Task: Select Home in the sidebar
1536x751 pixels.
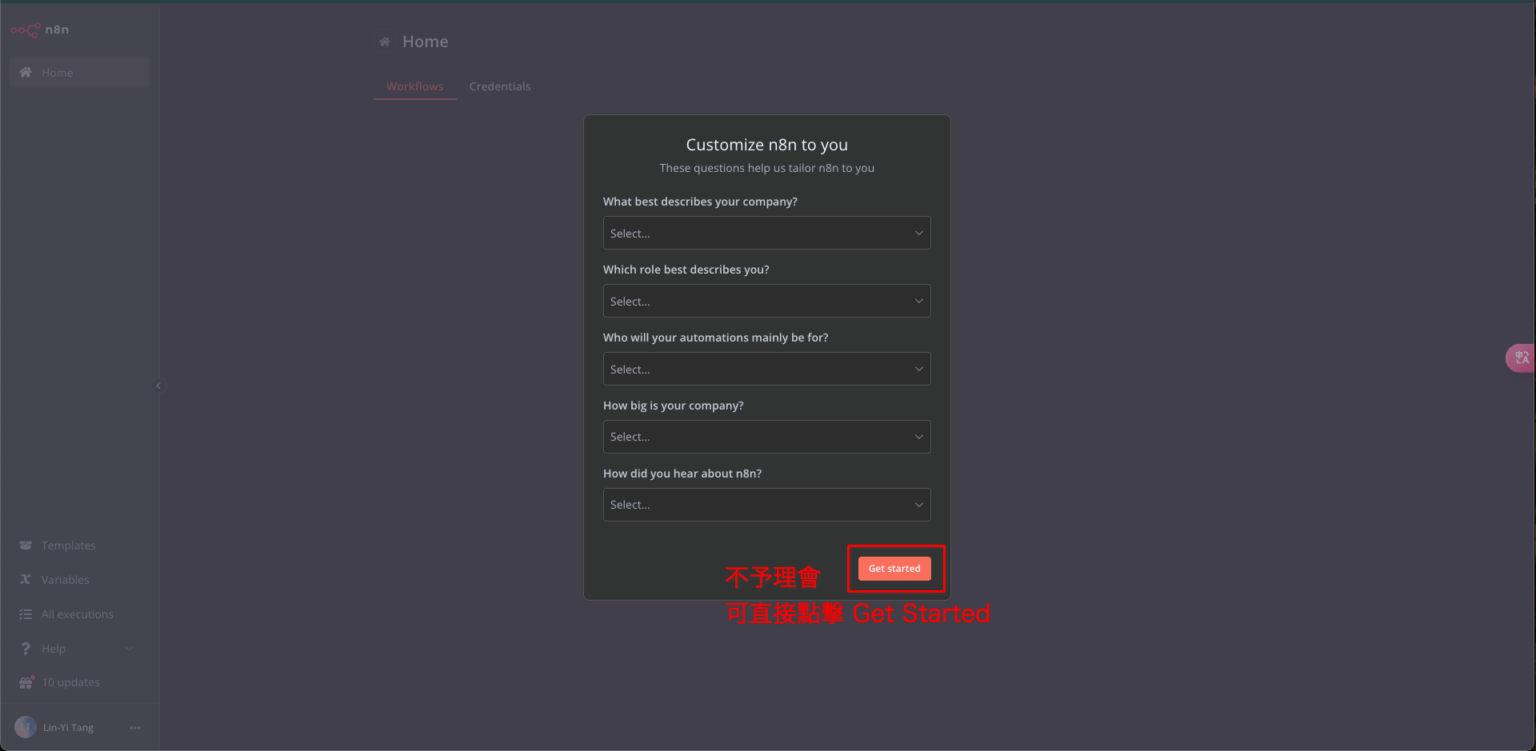Action: [80, 73]
